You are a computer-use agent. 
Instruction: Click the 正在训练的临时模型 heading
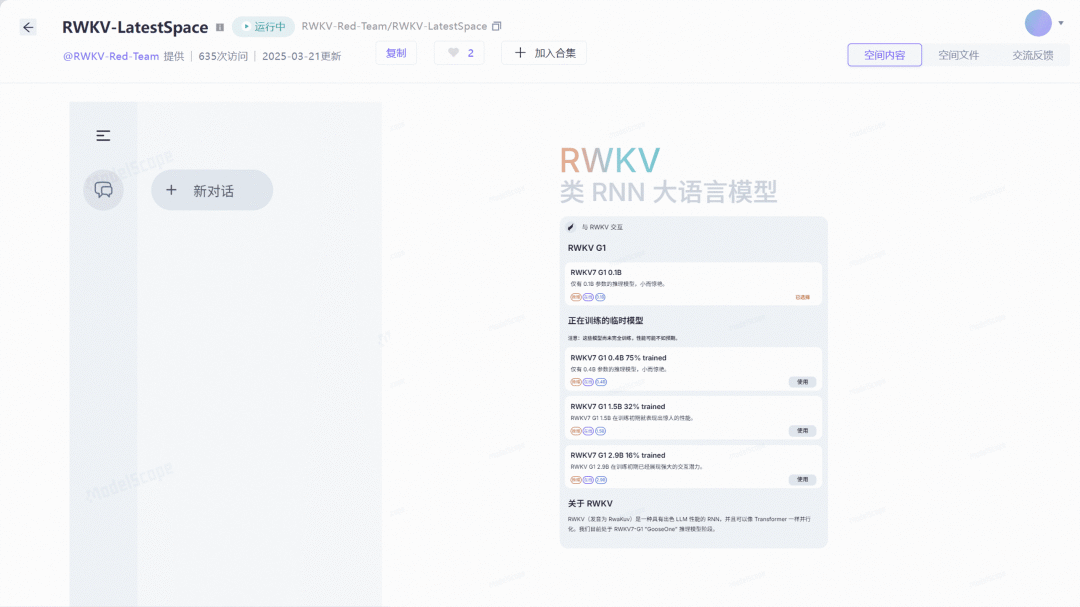tap(605, 320)
